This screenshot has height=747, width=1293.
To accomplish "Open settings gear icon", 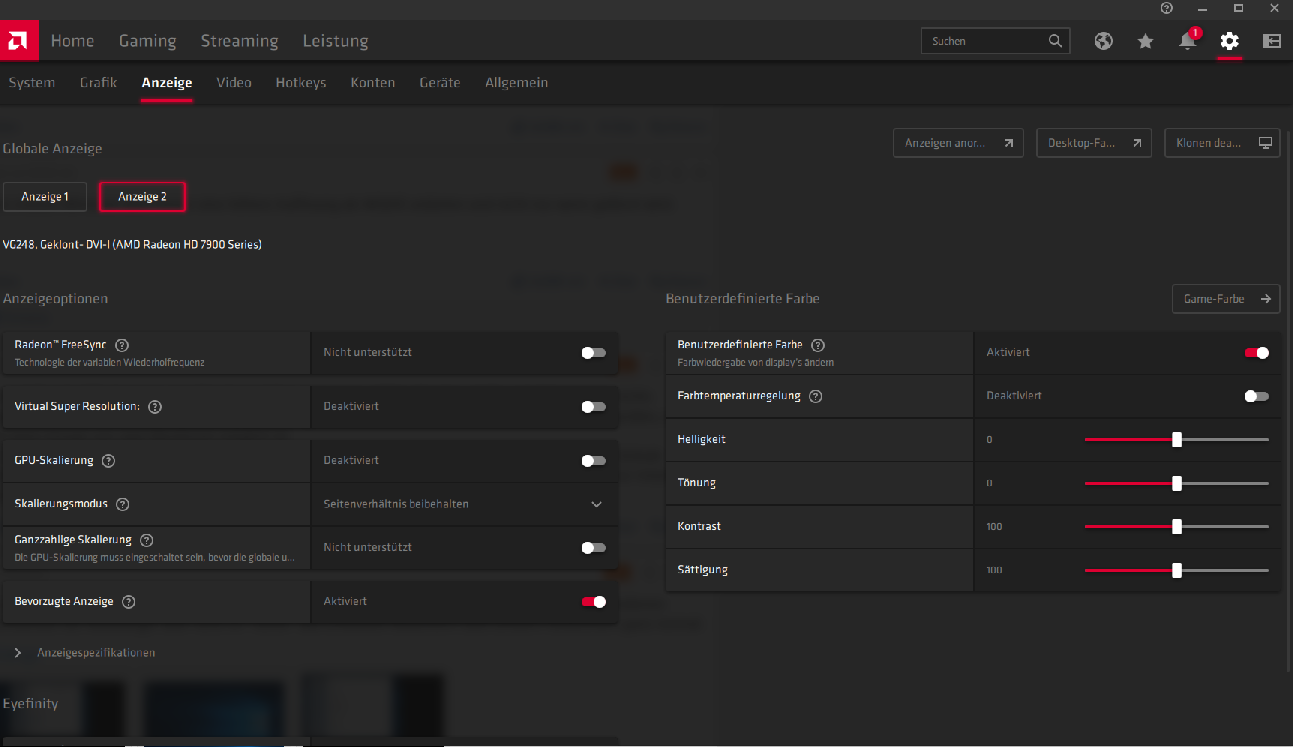I will click(1229, 41).
